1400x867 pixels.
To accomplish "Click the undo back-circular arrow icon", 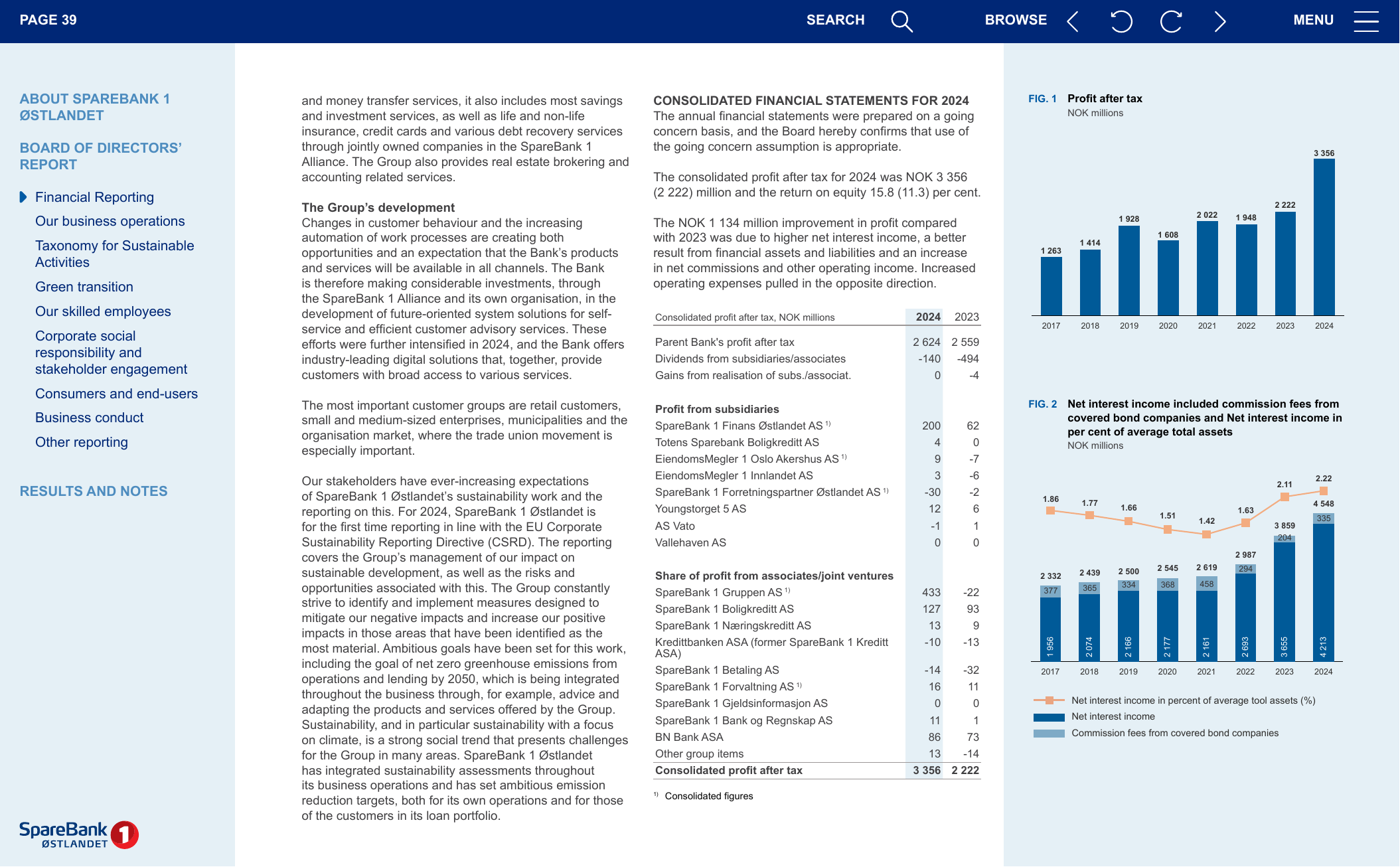I will [1121, 21].
